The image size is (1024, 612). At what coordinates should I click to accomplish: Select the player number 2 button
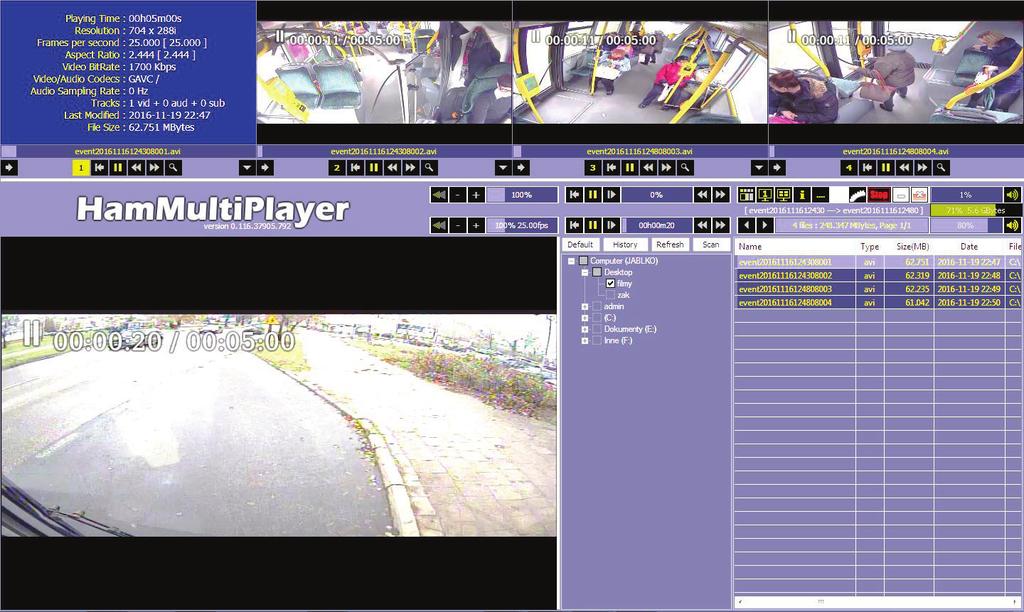coord(336,168)
